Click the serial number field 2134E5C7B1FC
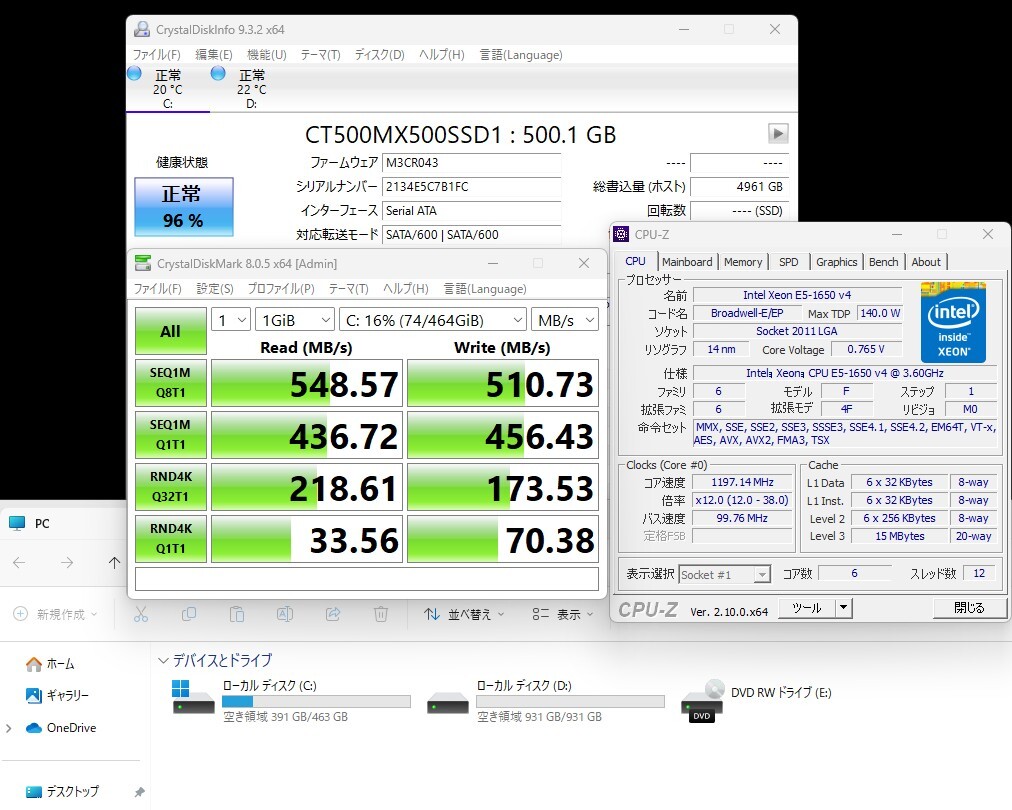Viewport: 1012px width, 810px height. pos(471,187)
